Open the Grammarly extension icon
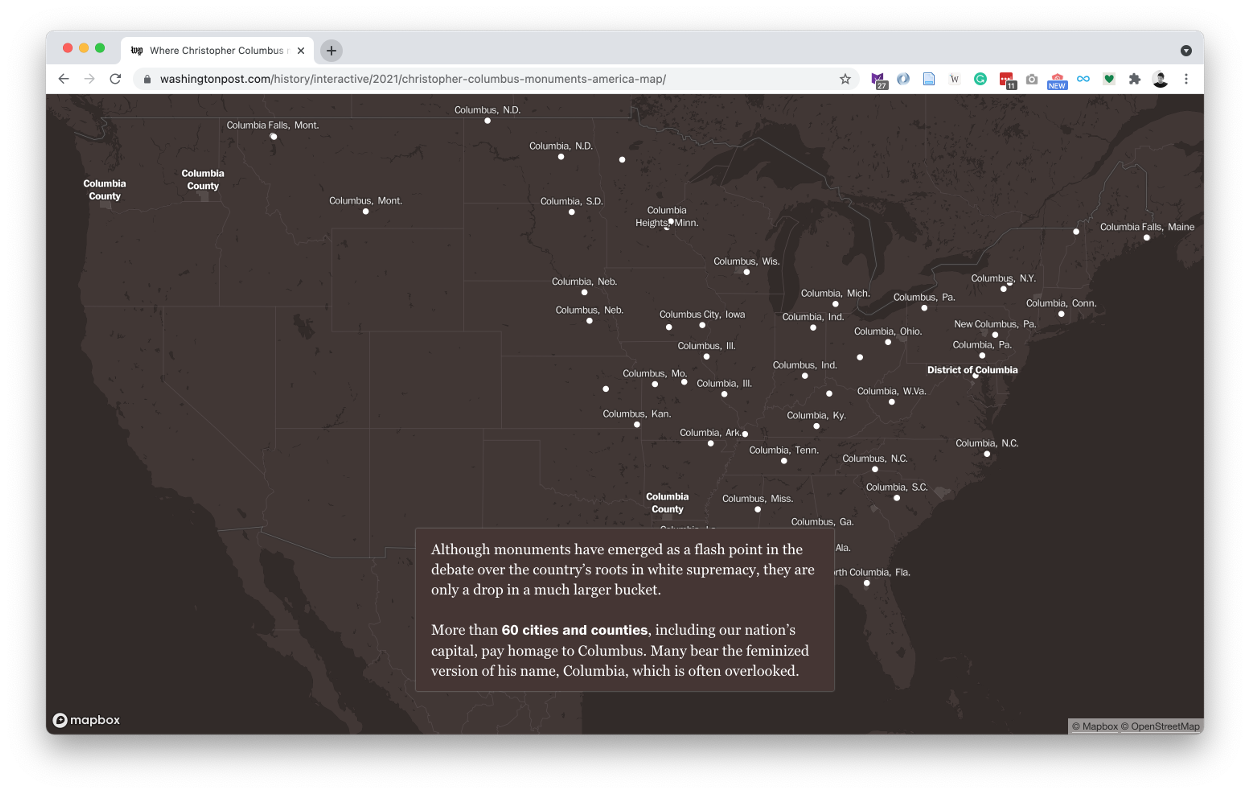This screenshot has width=1250, height=795. 980,78
